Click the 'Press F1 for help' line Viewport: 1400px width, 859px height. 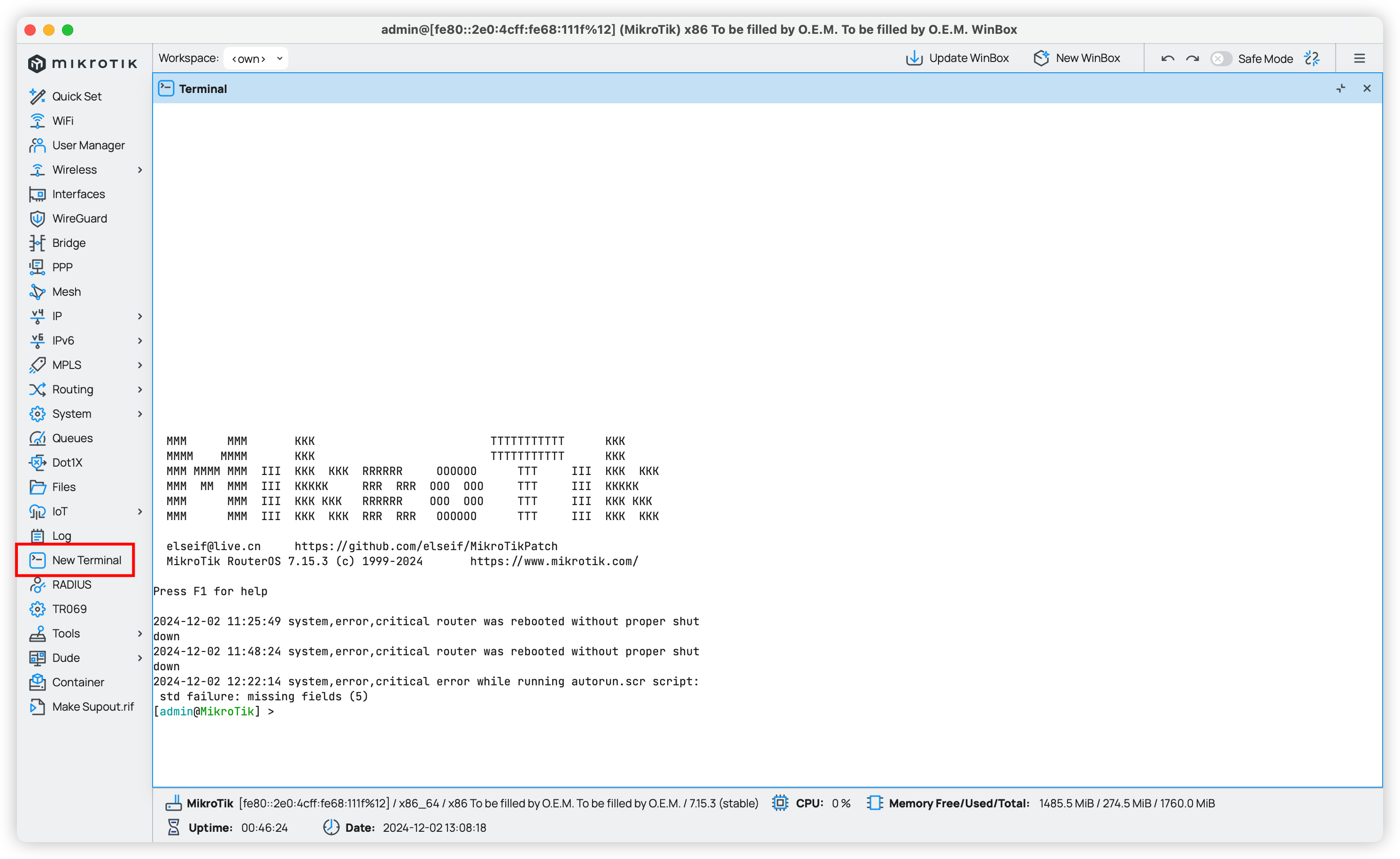coord(210,591)
